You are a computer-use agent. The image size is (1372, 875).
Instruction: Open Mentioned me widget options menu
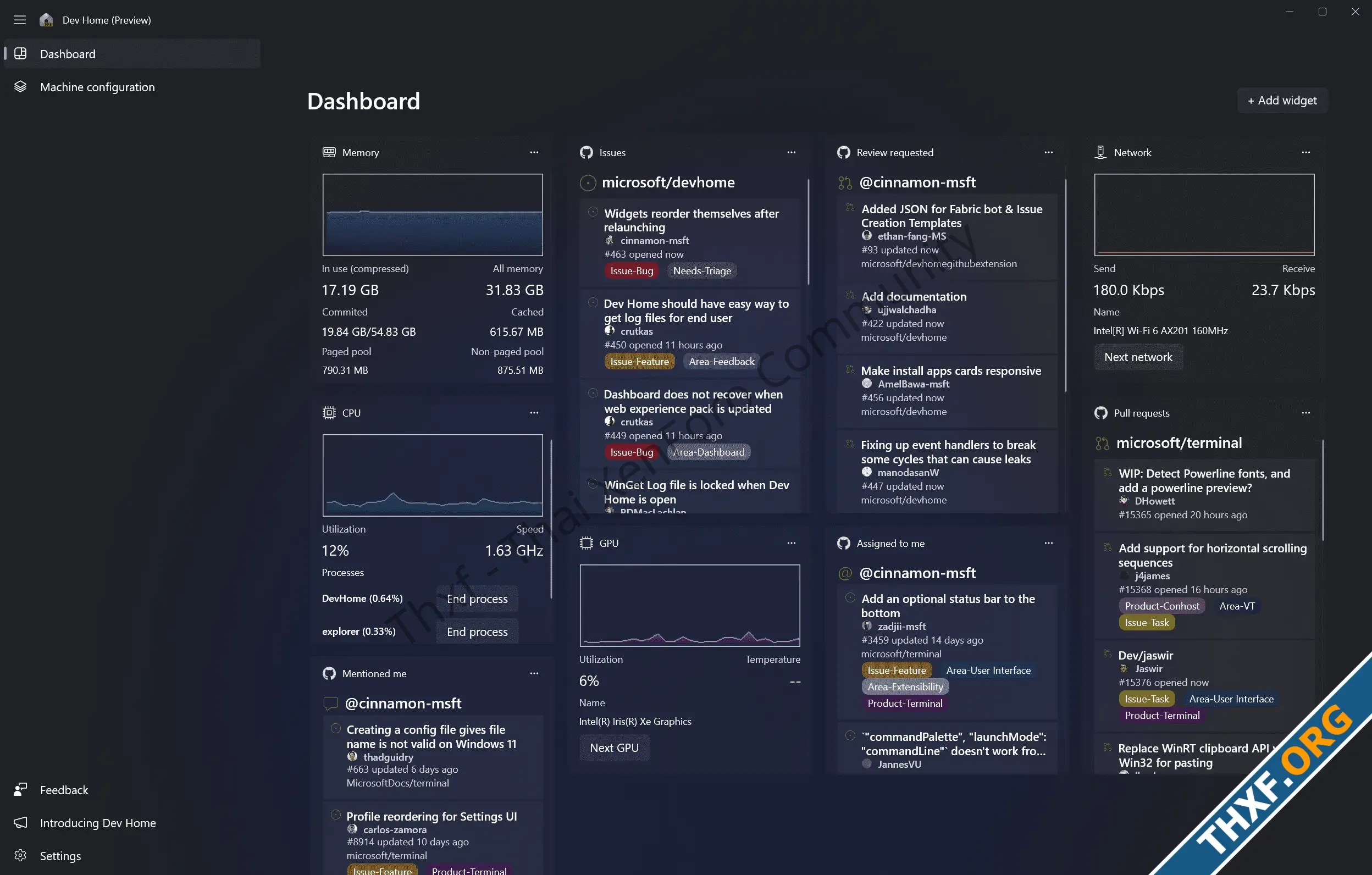pyautogui.click(x=534, y=673)
